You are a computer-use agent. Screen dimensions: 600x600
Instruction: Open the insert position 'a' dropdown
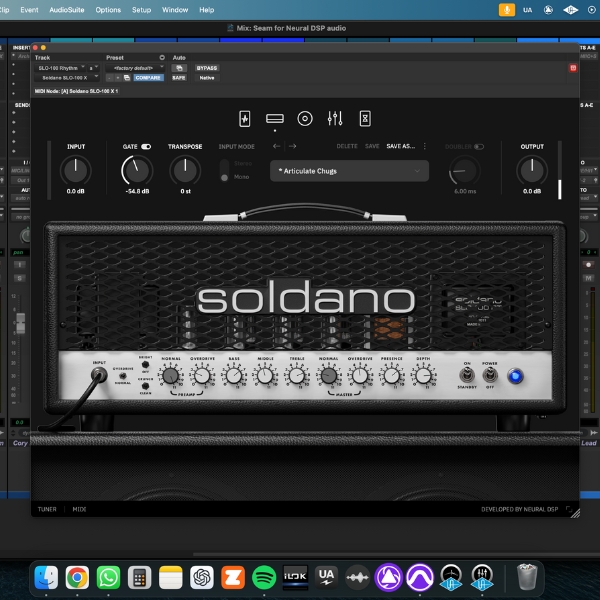click(x=93, y=68)
